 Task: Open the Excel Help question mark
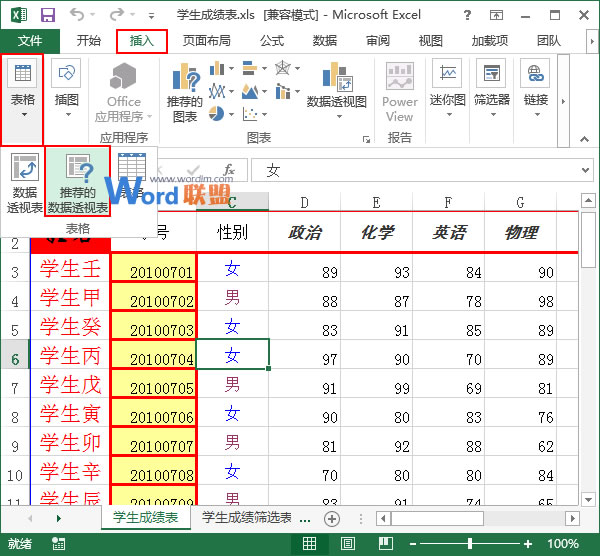467,15
